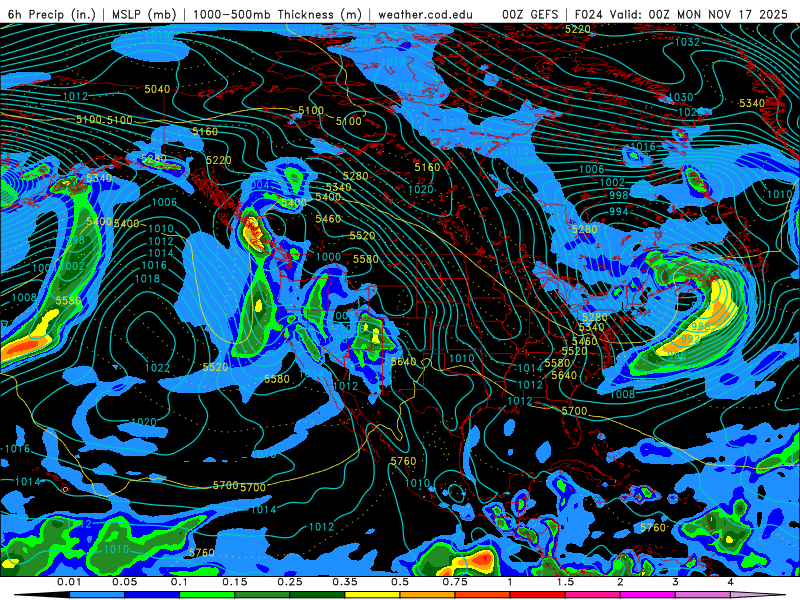
Task: Click the 988 low pressure label
Action: click(701, 327)
